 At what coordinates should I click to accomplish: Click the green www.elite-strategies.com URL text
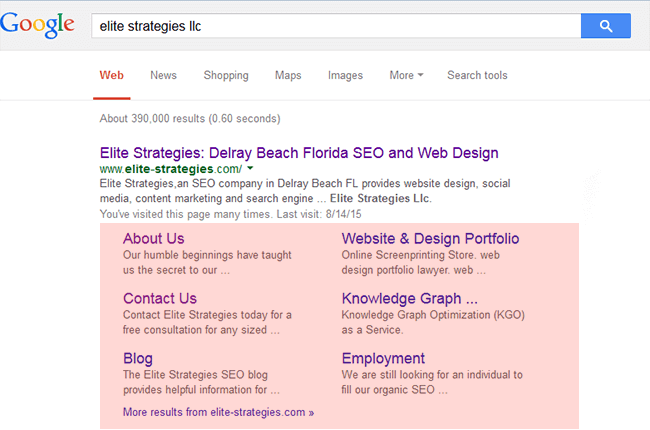(x=170, y=170)
